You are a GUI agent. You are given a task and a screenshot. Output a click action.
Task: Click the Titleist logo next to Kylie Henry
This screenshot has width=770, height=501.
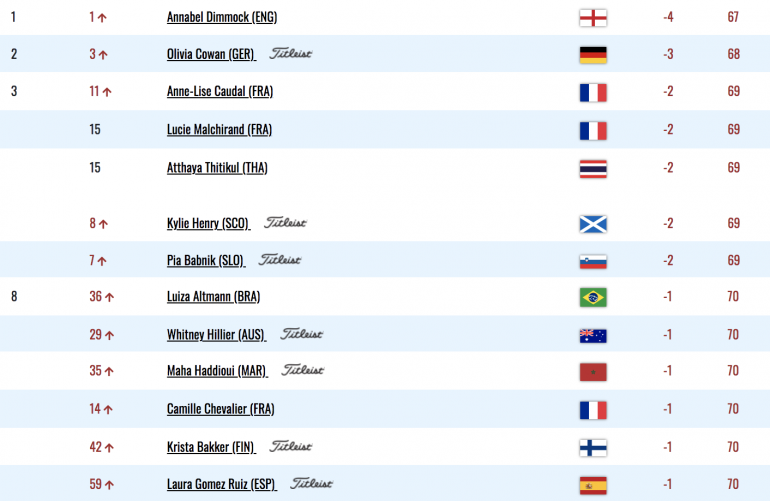click(285, 223)
